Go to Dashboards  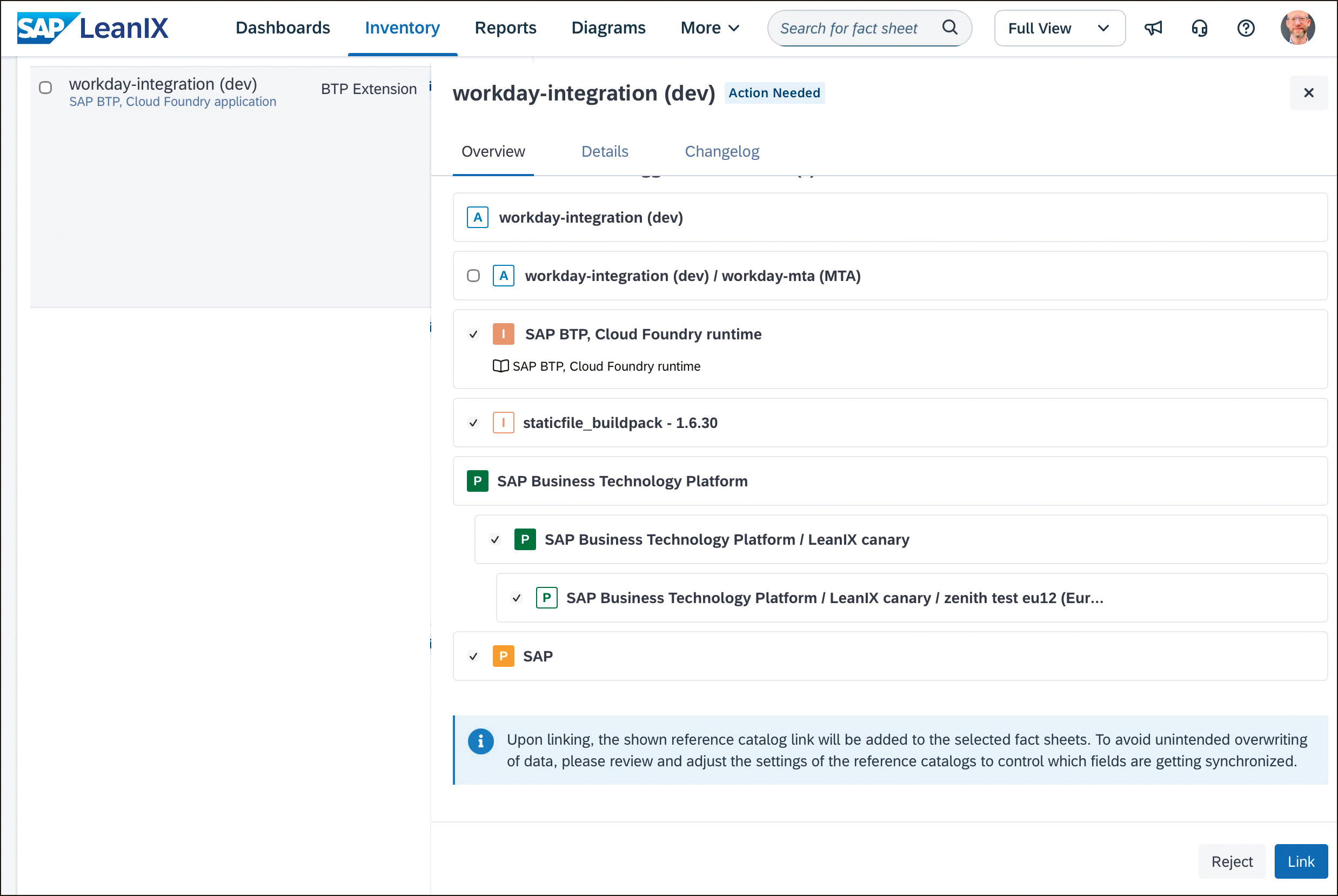[283, 28]
